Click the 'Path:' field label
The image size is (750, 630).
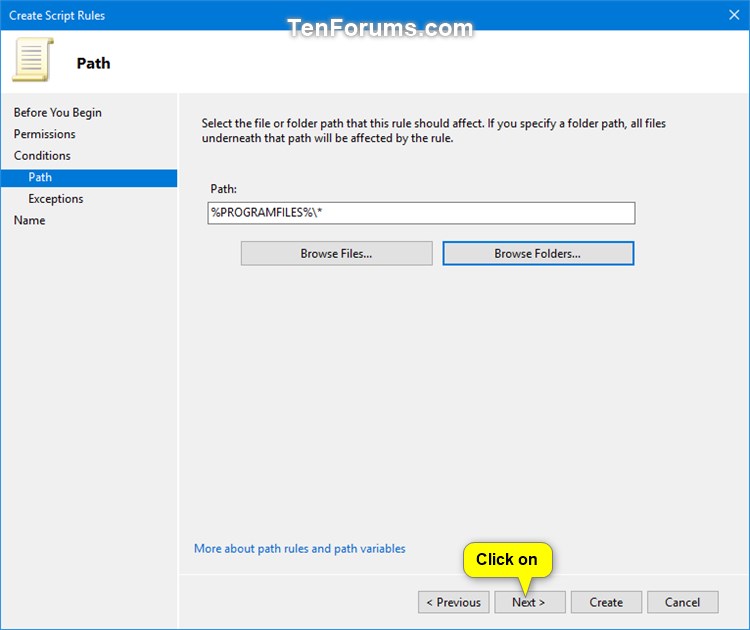point(223,189)
